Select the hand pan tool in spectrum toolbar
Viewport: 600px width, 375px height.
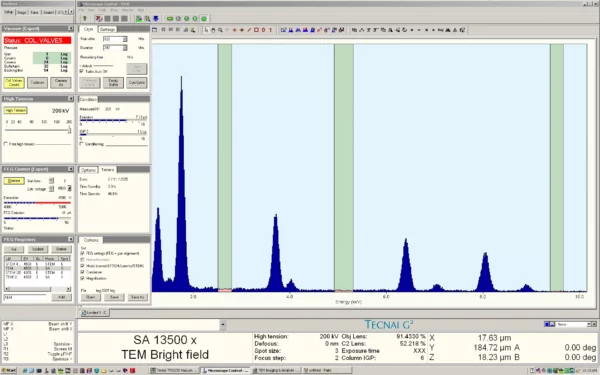pos(213,30)
